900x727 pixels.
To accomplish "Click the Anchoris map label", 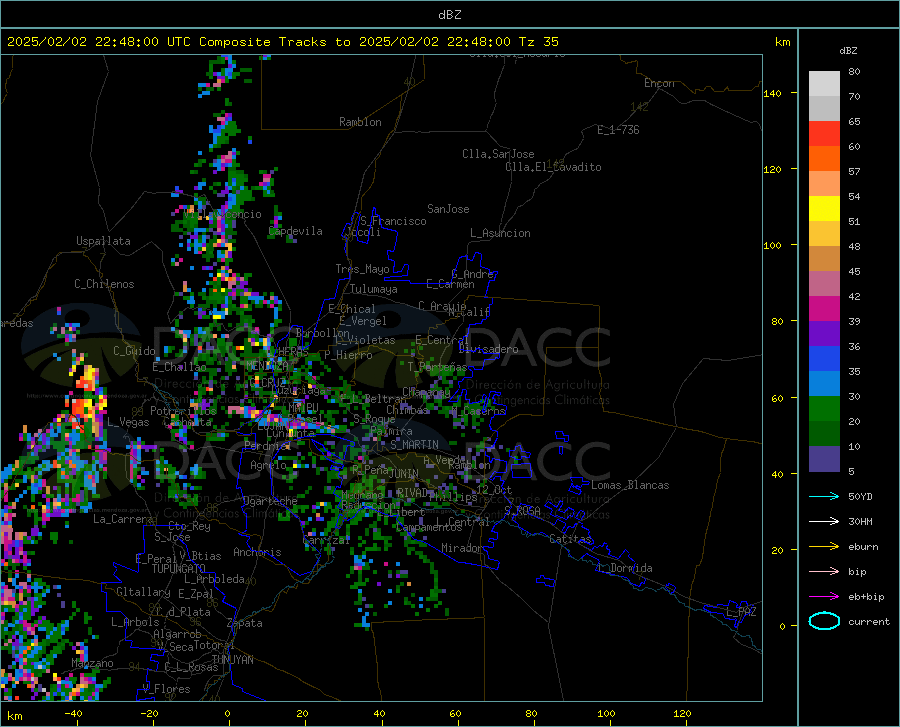I will pos(257,552).
